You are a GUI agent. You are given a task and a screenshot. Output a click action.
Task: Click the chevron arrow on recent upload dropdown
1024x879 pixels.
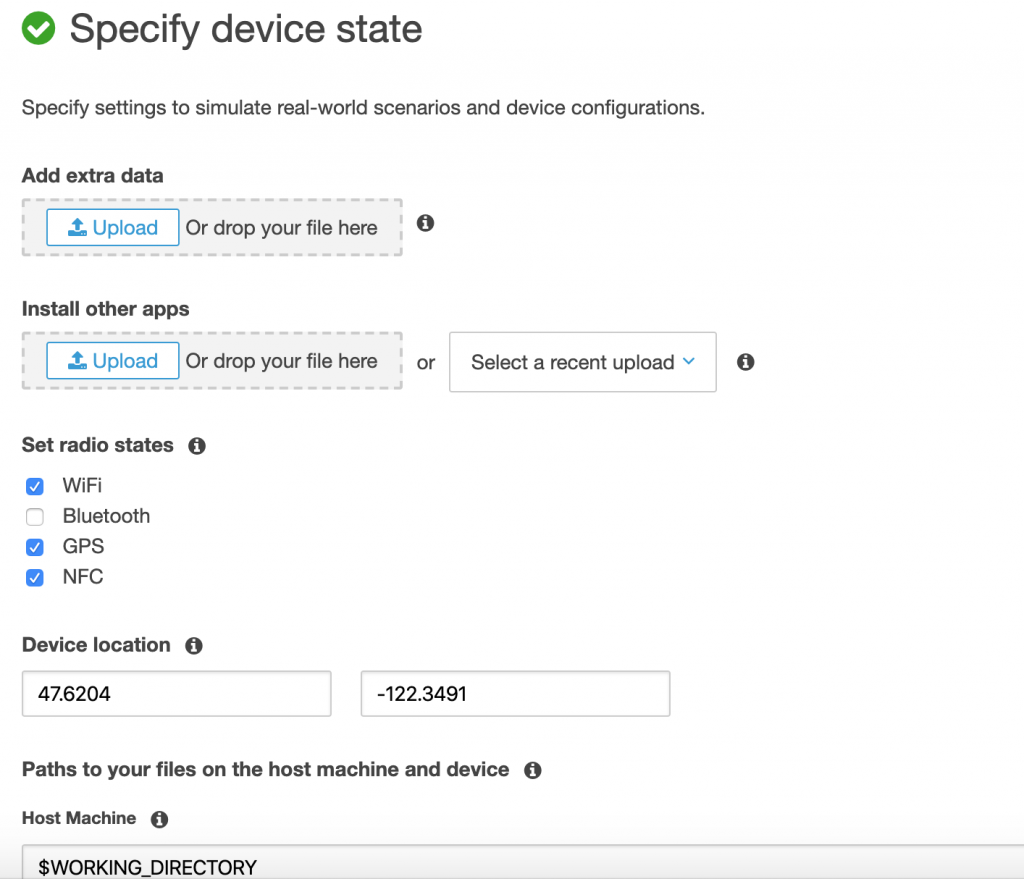tap(688, 362)
